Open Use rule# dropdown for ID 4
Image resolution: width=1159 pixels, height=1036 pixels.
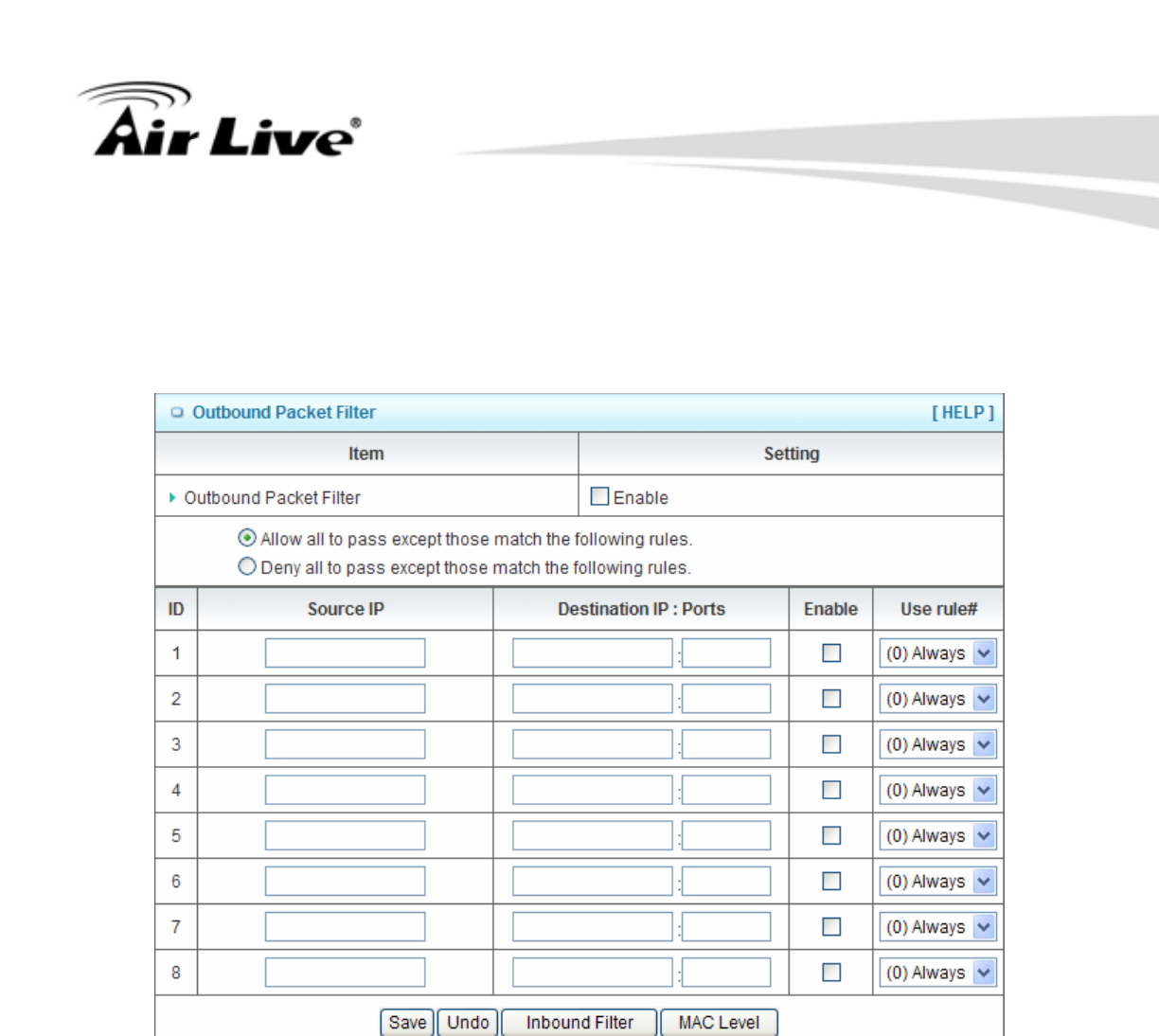[937, 789]
